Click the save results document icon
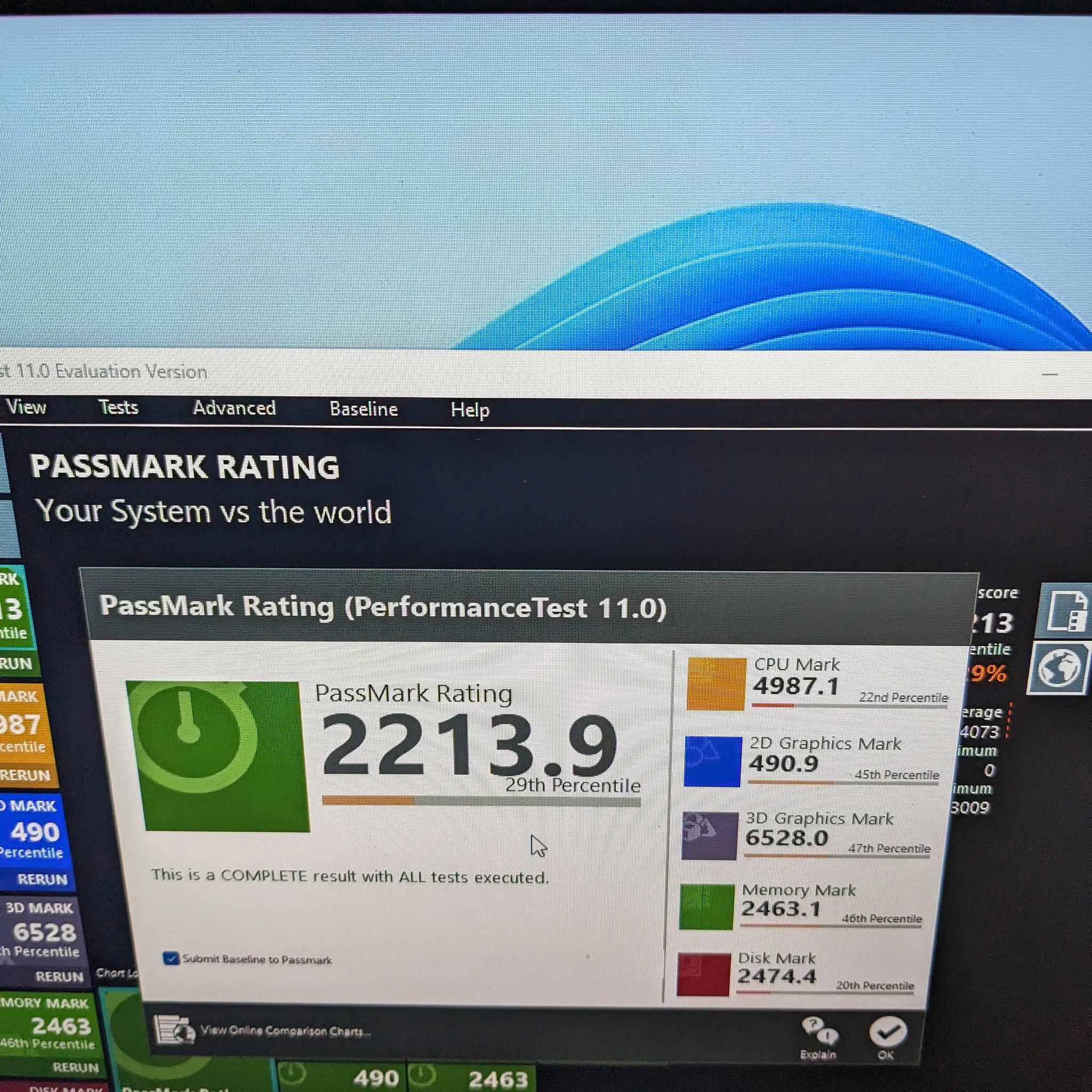The image size is (1092, 1092). tap(1066, 611)
